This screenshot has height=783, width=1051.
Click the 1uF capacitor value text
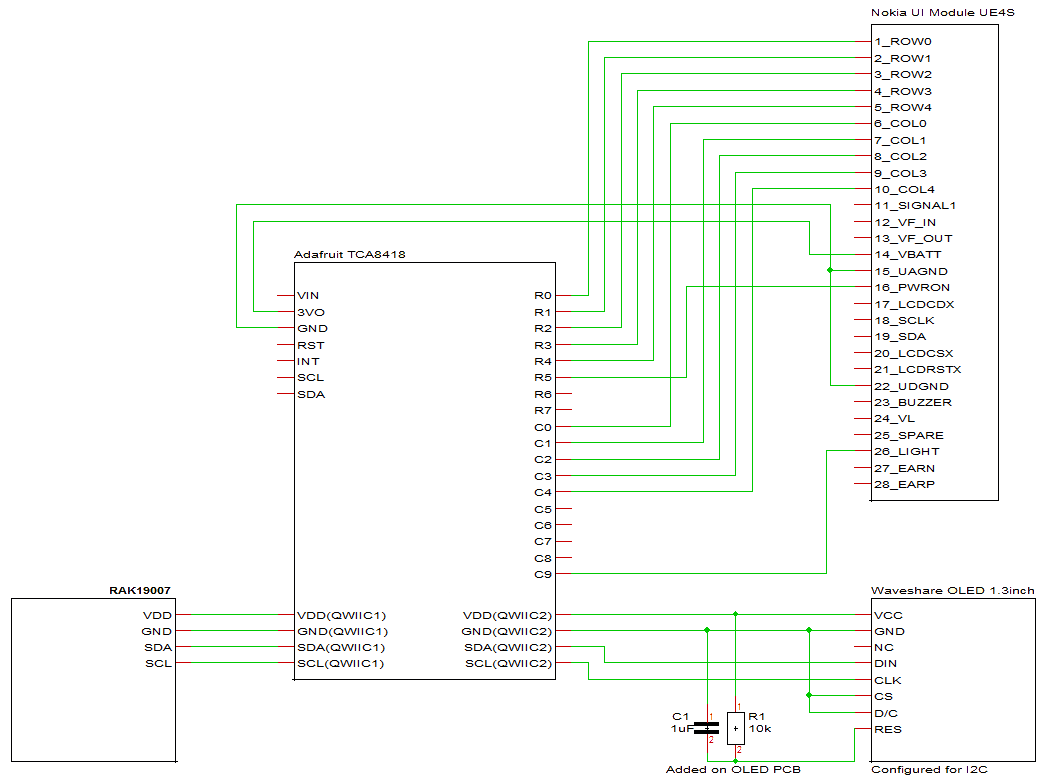[682, 729]
